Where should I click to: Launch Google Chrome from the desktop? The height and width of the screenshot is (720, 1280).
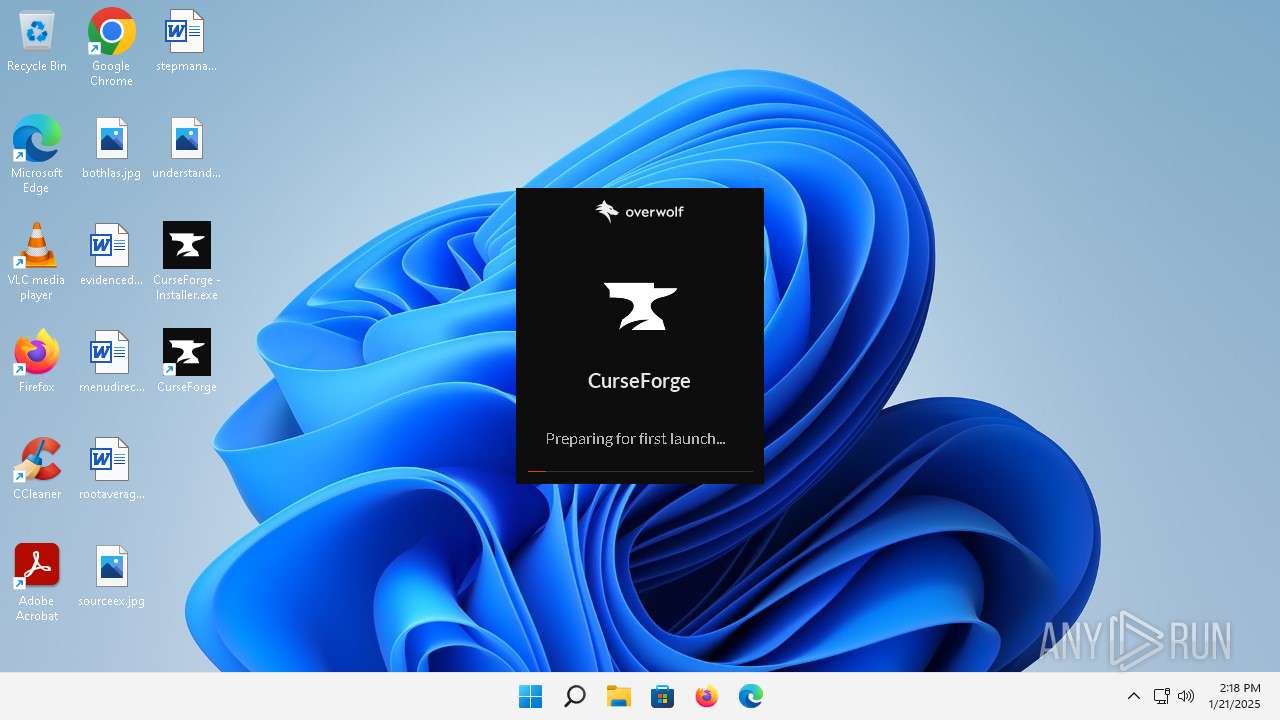tap(111, 48)
